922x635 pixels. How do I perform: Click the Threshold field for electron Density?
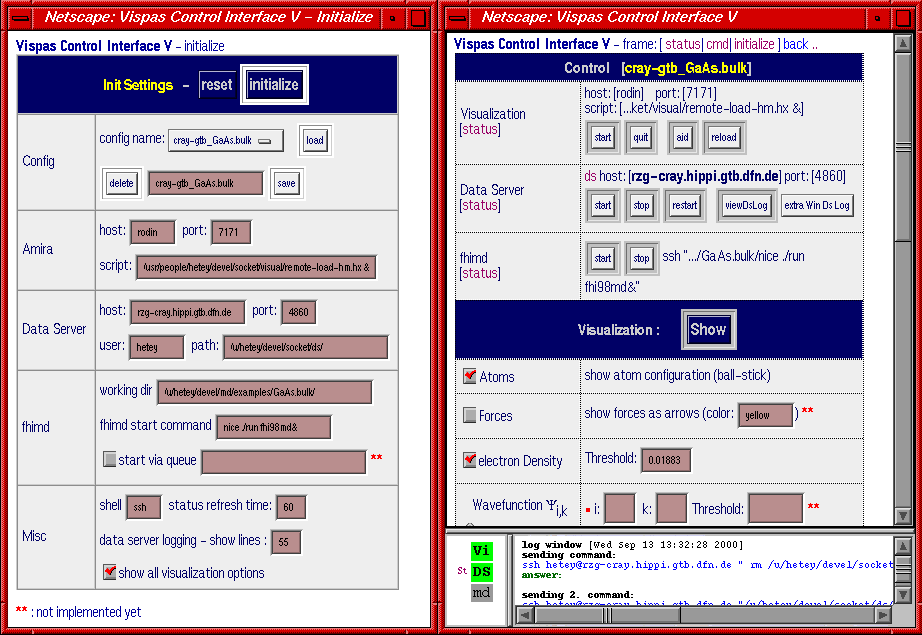coord(665,460)
